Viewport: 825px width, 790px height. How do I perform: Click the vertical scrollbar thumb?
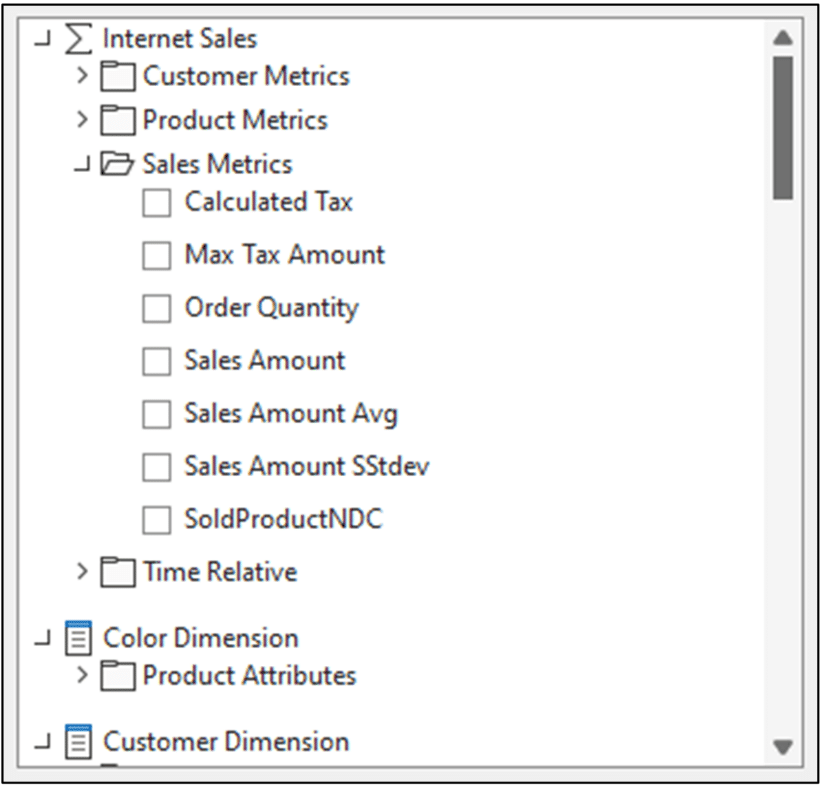coord(783,128)
